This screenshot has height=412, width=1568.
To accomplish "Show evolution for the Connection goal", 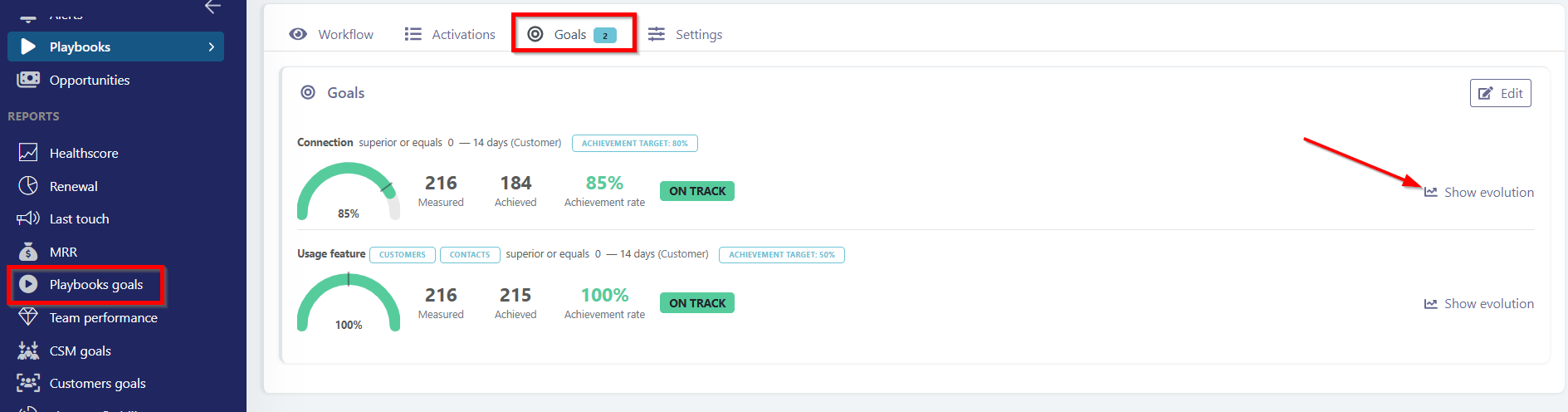I will [x=1479, y=192].
